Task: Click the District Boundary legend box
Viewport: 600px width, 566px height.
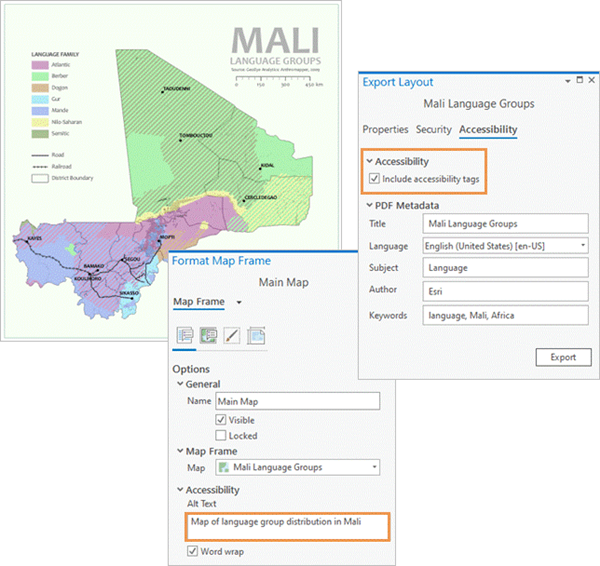Action: [x=40, y=178]
